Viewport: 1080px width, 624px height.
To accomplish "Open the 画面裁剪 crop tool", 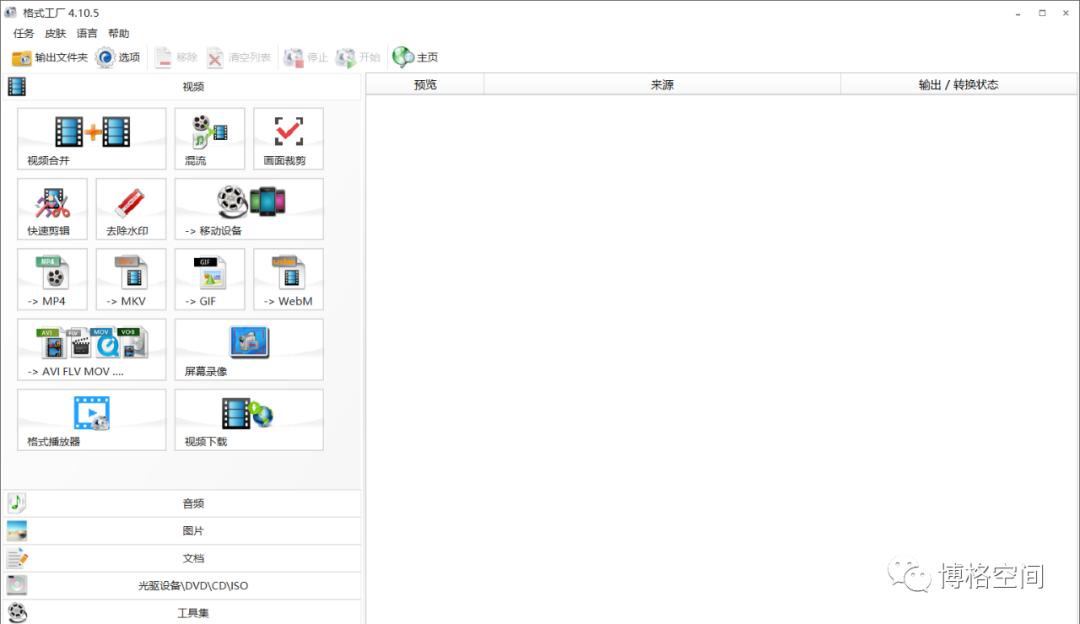I will (x=288, y=138).
